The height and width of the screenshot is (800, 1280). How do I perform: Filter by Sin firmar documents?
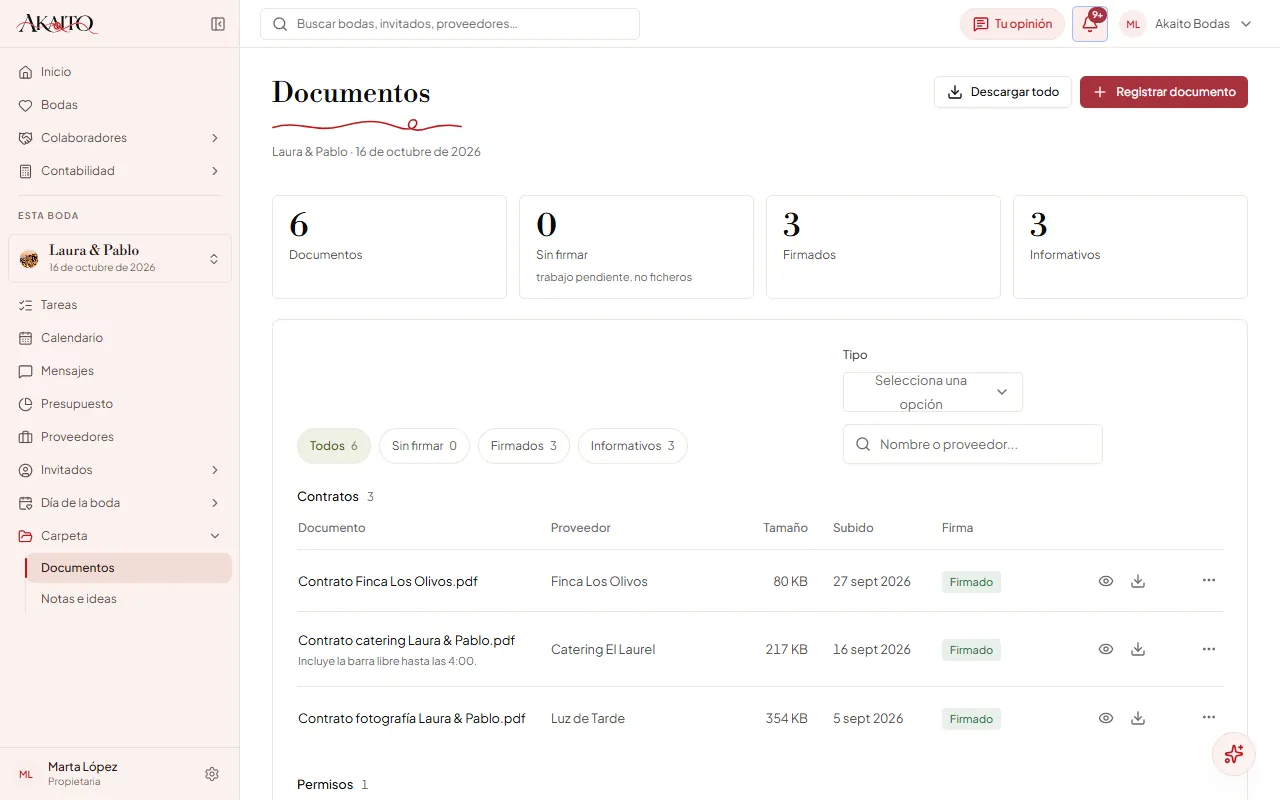(424, 446)
